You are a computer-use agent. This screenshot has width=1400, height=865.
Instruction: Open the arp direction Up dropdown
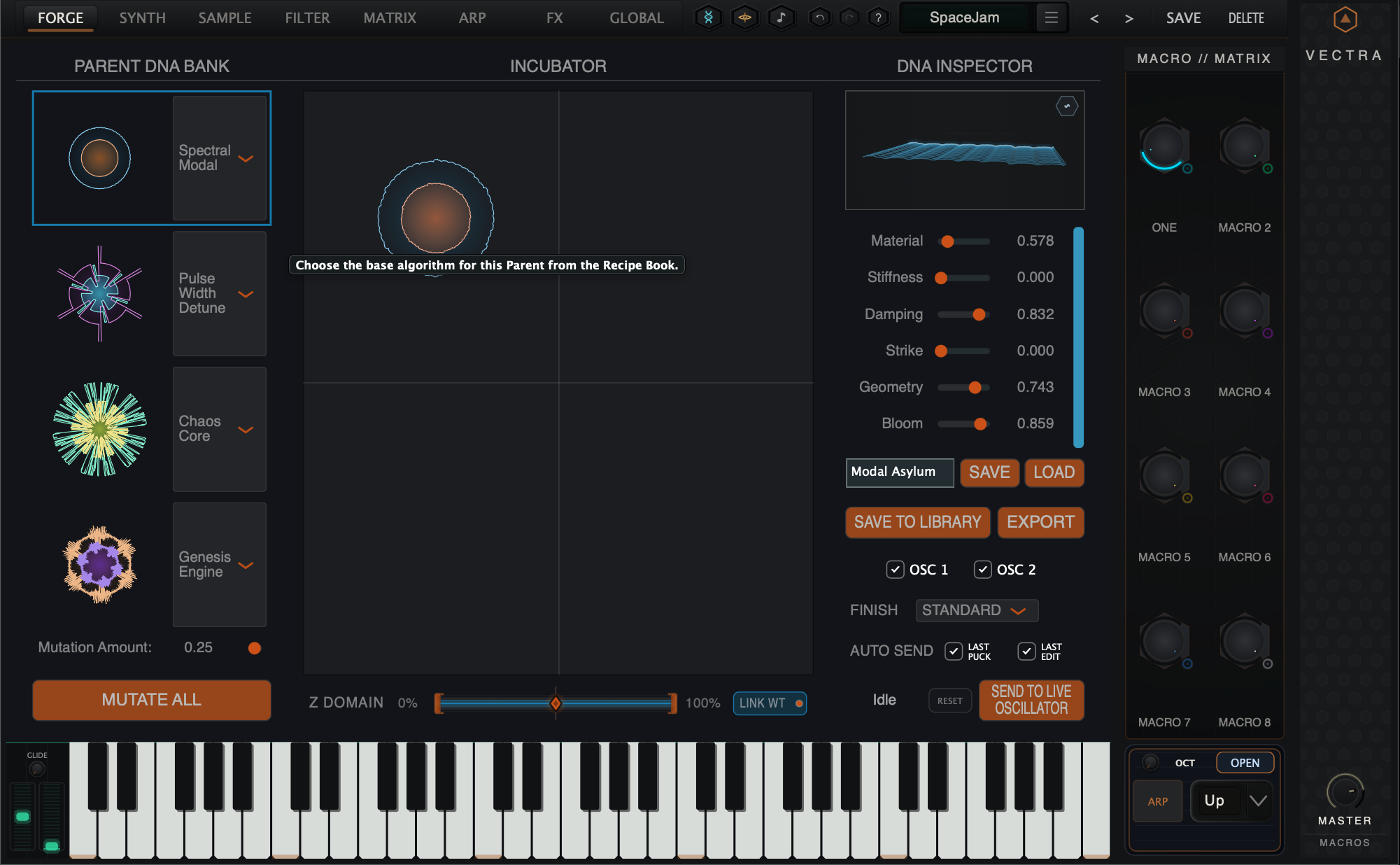[x=1231, y=801]
